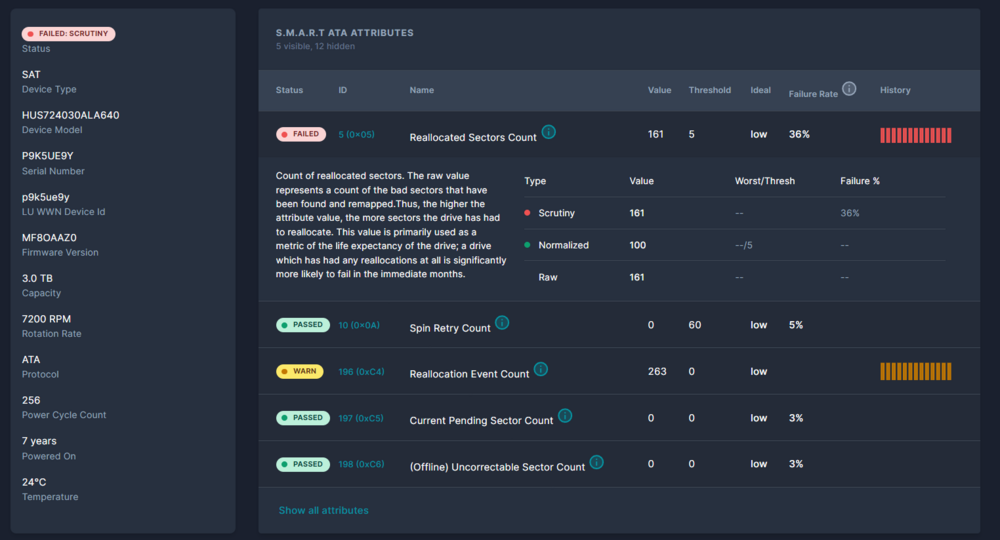Click the 3.0 TB capacity value

37,279
